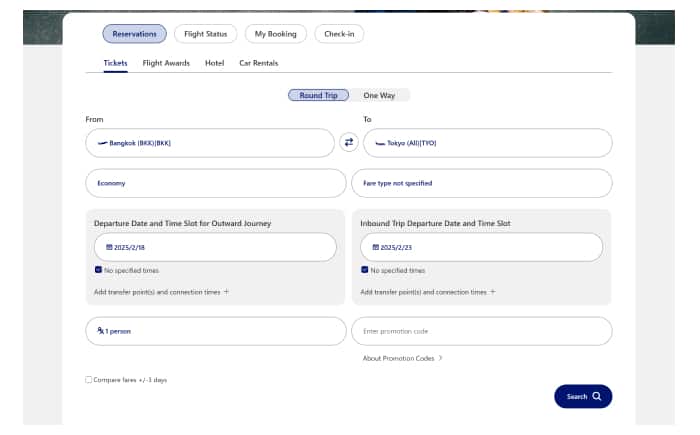
Task: Open the Fare type not specified dropdown
Action: [x=481, y=184]
